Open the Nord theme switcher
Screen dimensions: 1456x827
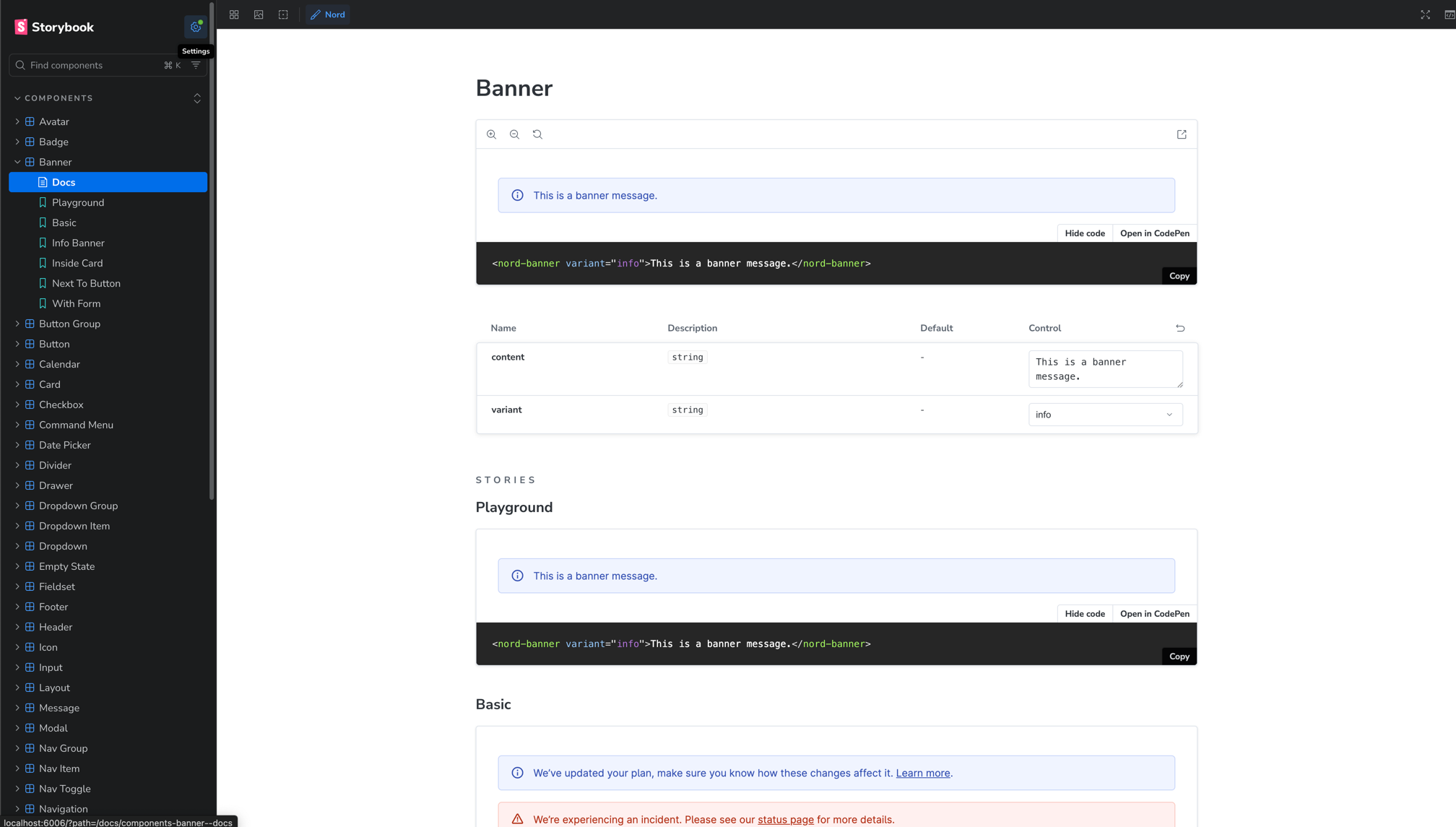[328, 14]
